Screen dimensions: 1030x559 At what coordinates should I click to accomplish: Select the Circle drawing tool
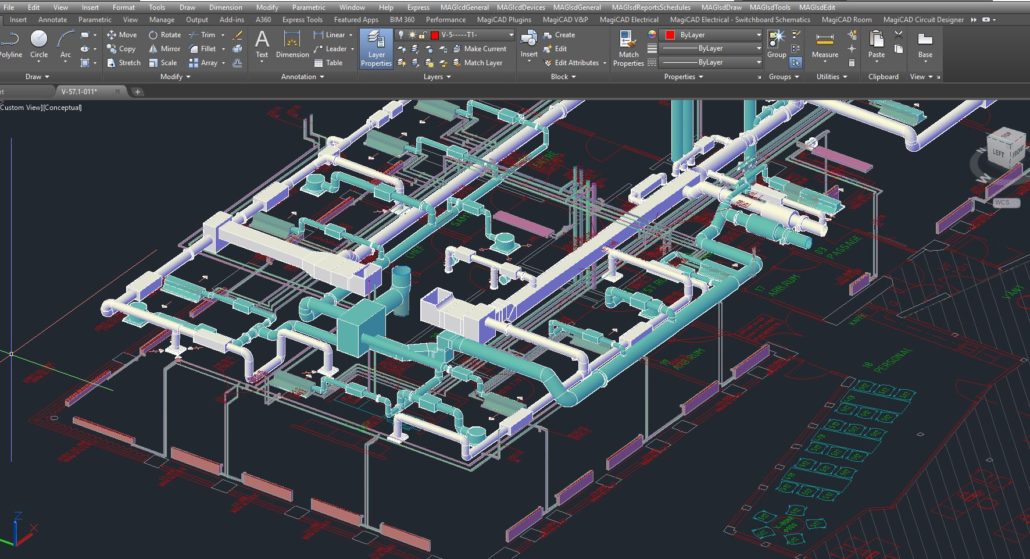(38, 42)
